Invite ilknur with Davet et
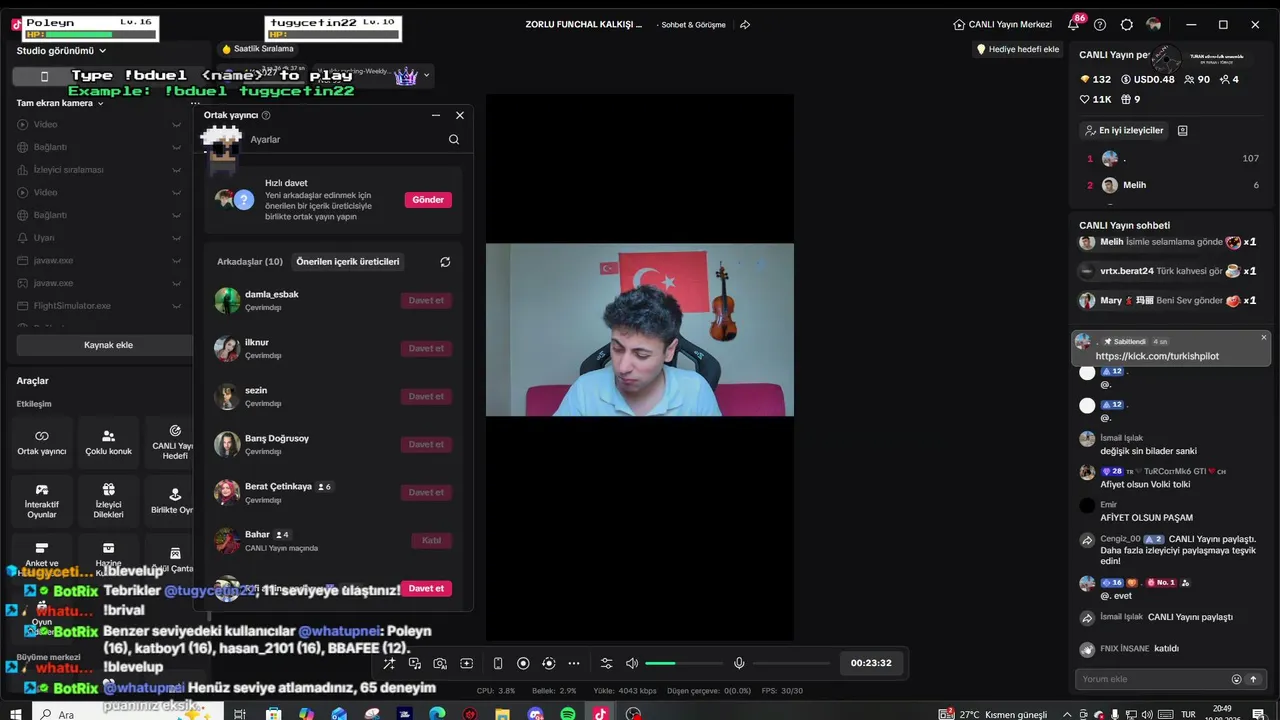The height and width of the screenshot is (720, 1280). click(426, 348)
